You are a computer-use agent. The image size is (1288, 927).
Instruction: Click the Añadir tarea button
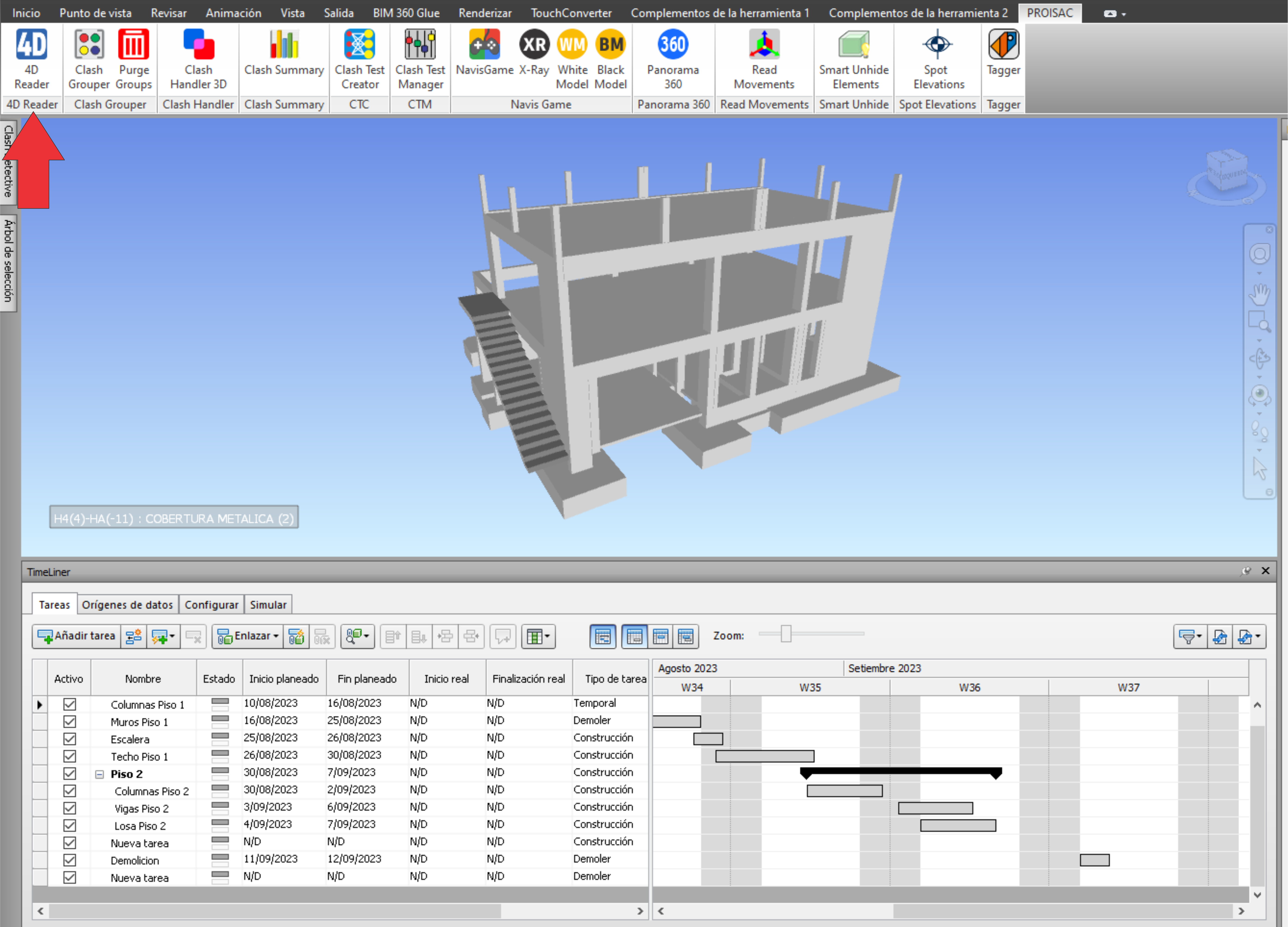tap(76, 636)
